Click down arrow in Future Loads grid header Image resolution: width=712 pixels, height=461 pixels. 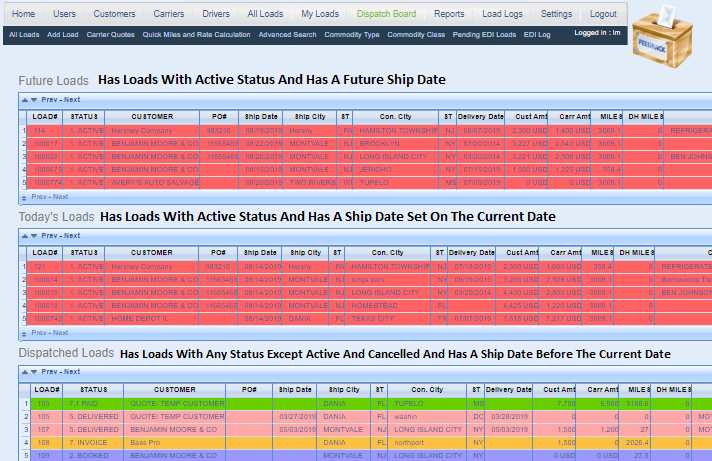pos(35,100)
